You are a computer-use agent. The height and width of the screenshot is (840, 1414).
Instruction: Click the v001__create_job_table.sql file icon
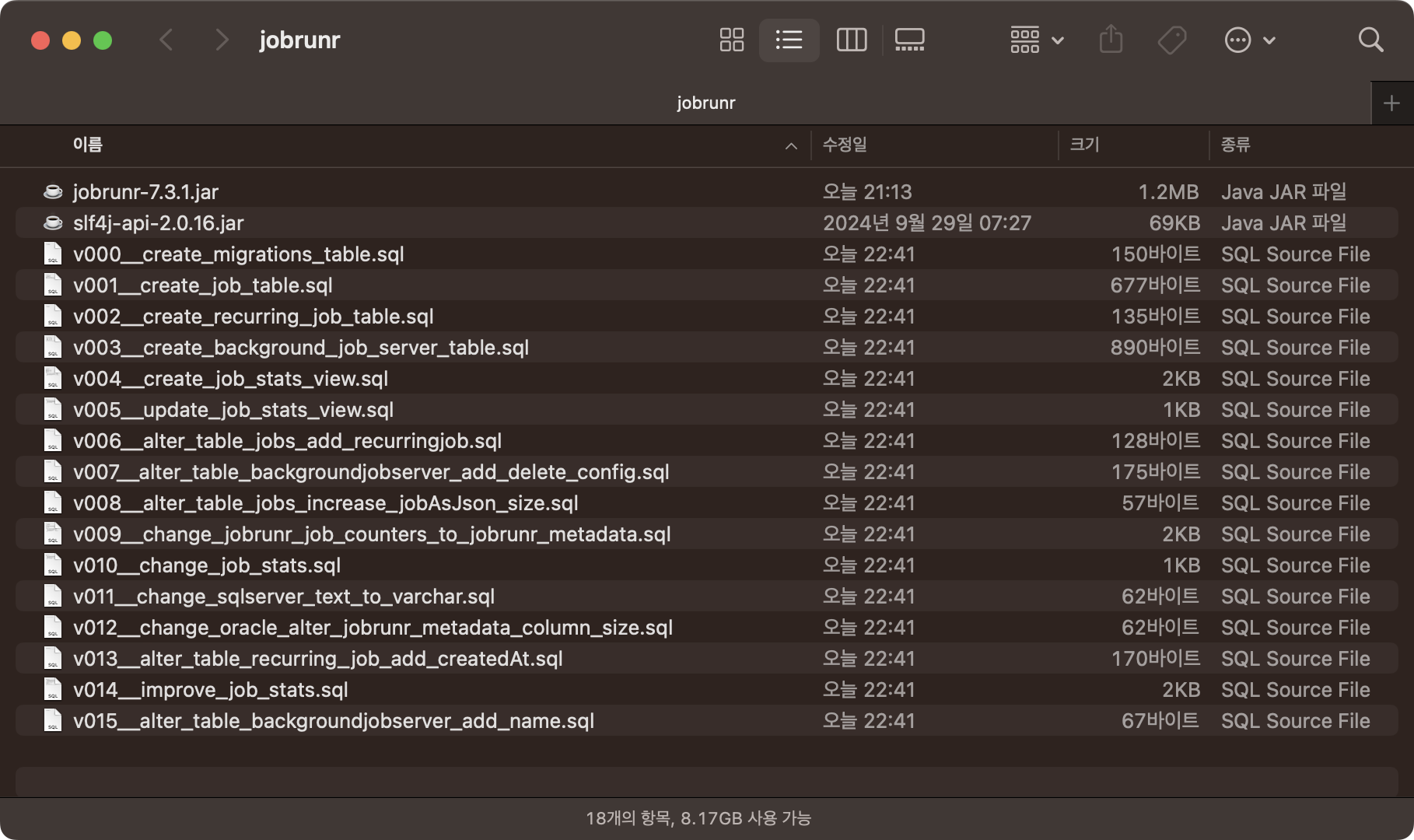[x=53, y=285]
